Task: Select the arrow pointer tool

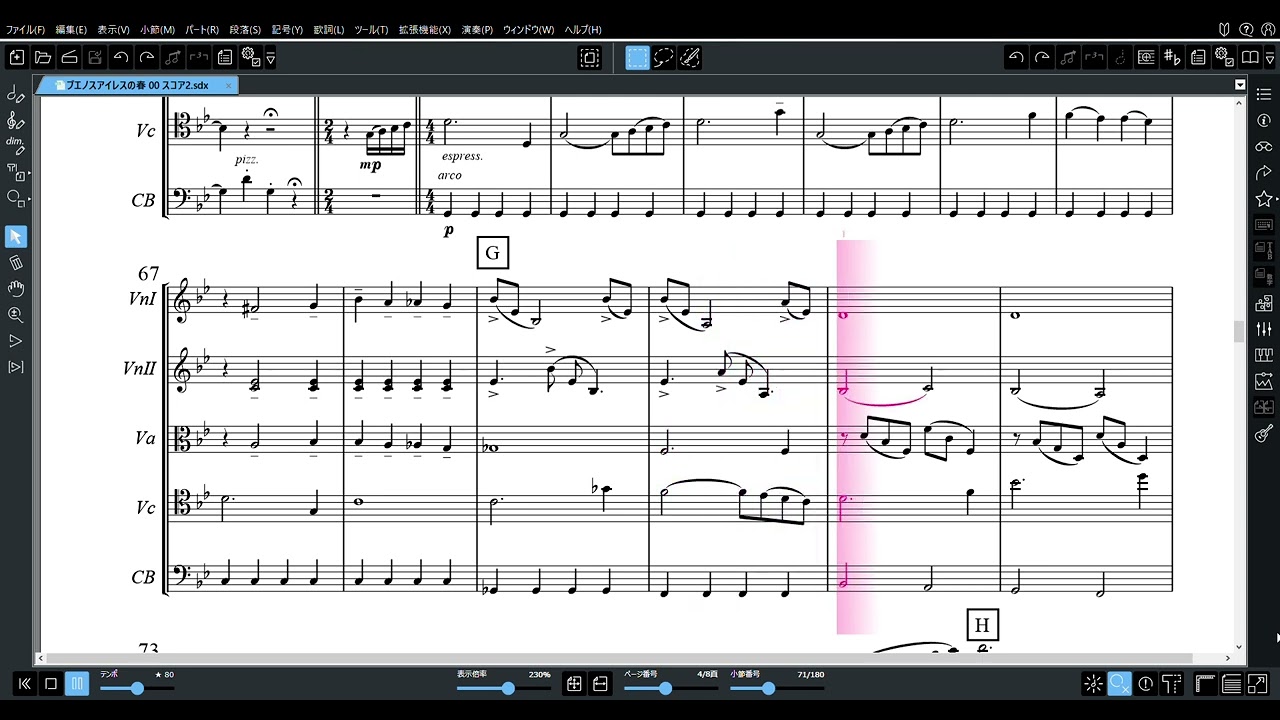Action: [x=15, y=237]
